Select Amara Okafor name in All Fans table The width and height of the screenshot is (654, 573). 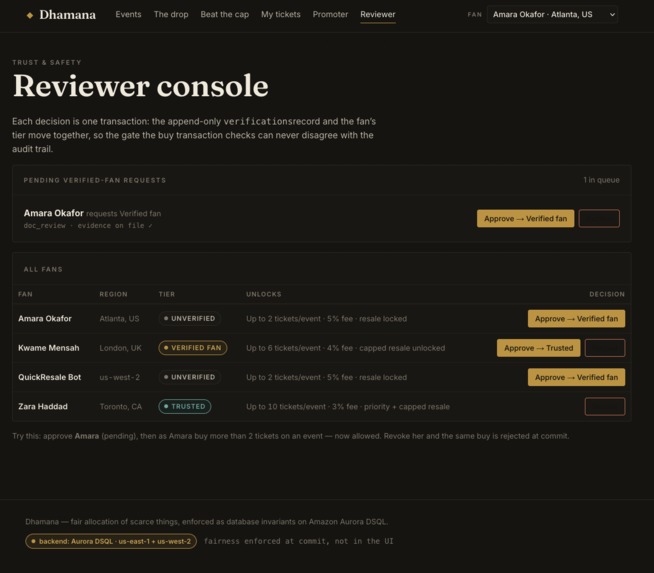pos(45,319)
